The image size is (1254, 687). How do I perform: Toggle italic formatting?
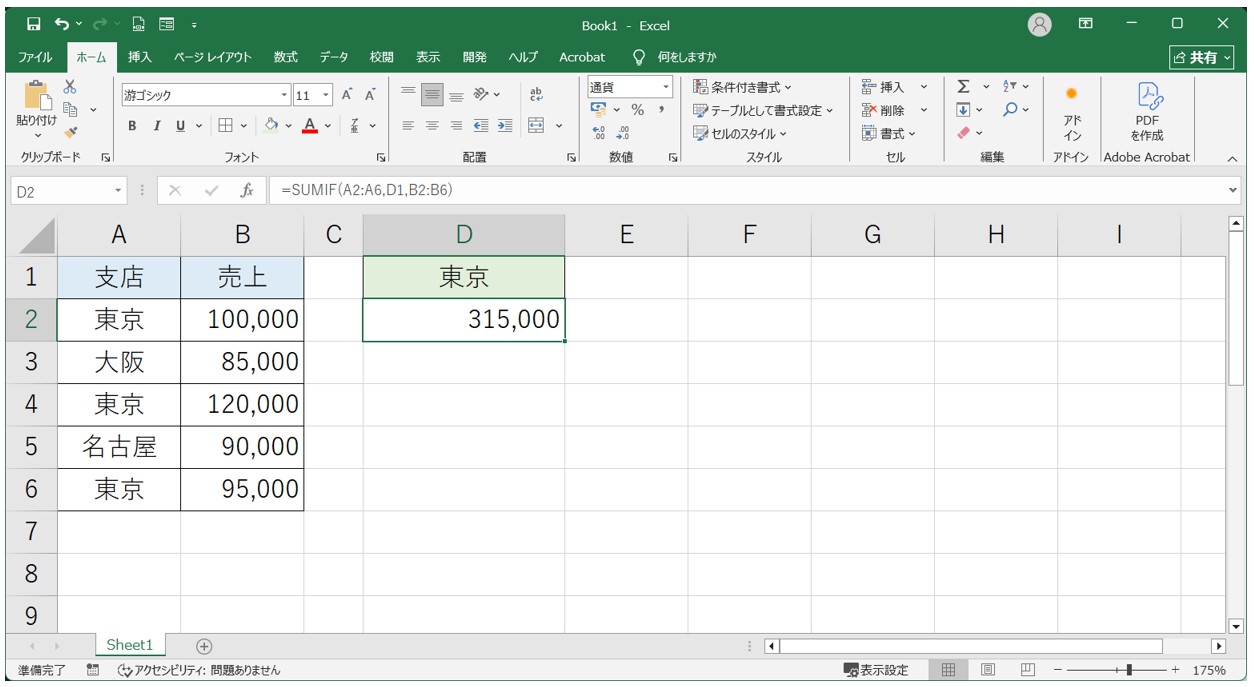coord(156,126)
